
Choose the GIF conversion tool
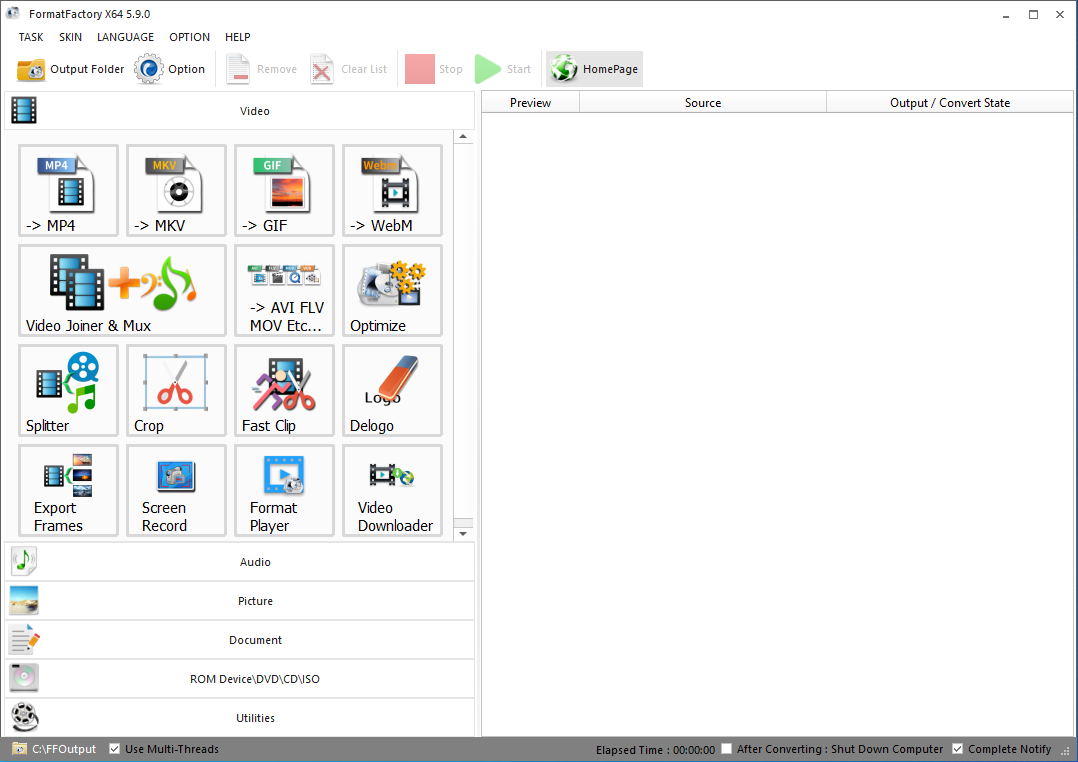284,190
